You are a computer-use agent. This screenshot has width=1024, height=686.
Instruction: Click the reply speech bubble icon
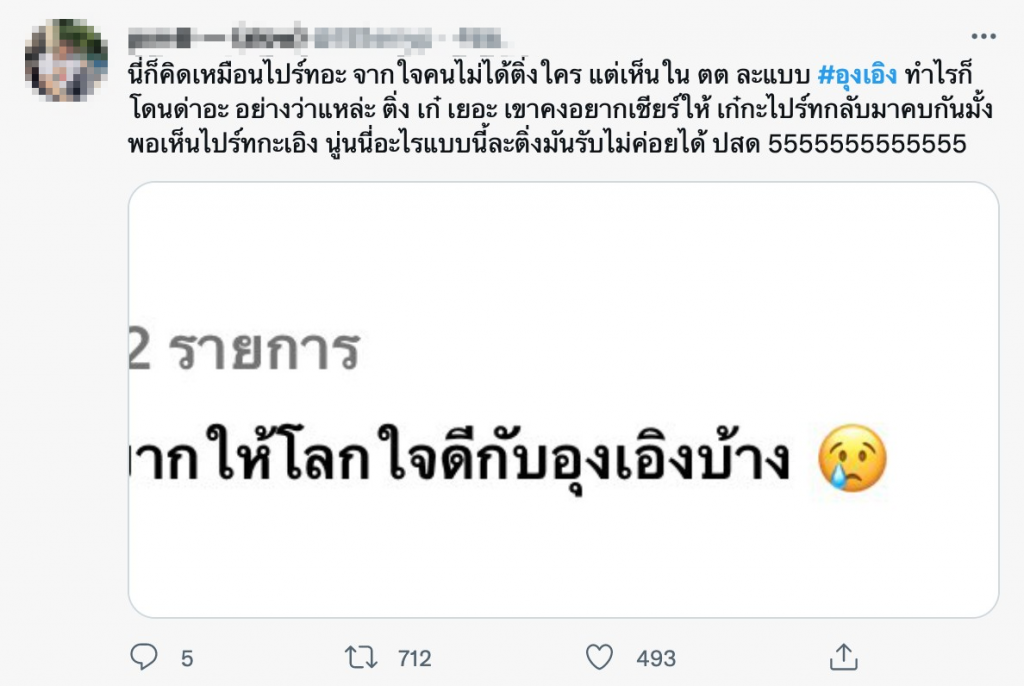(x=144, y=657)
